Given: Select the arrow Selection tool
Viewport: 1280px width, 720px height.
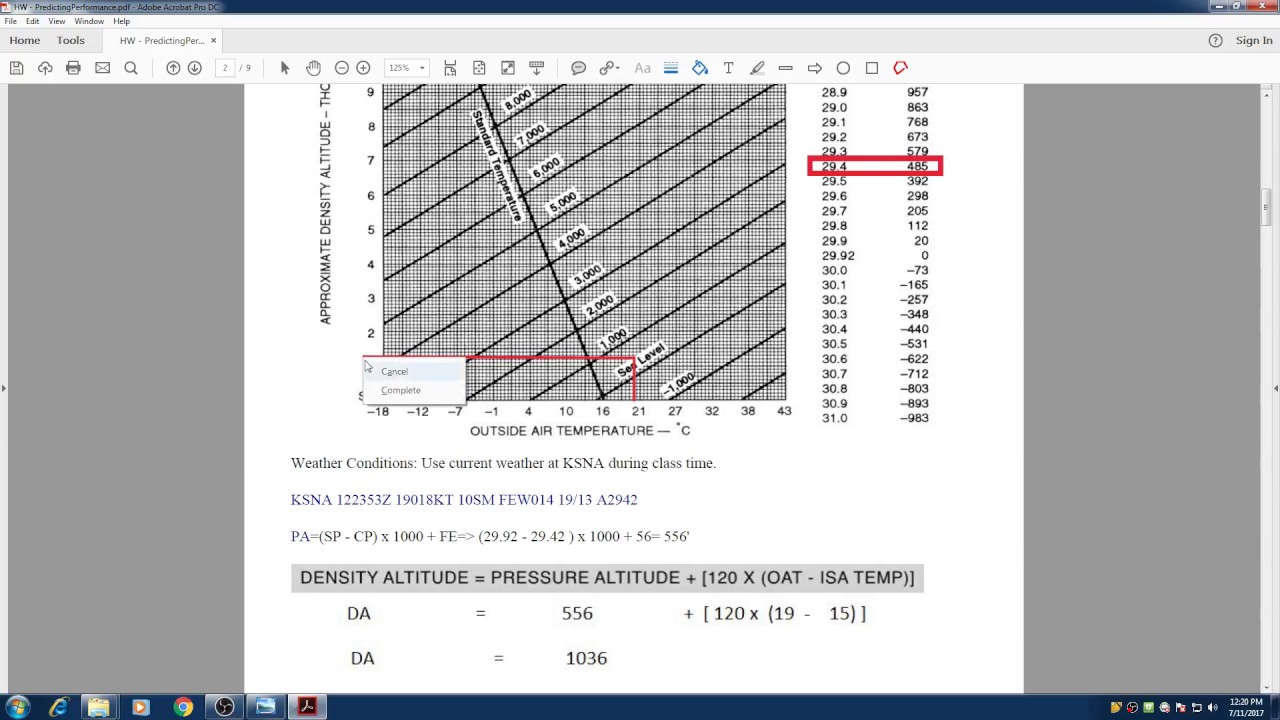Looking at the screenshot, I should tap(285, 68).
